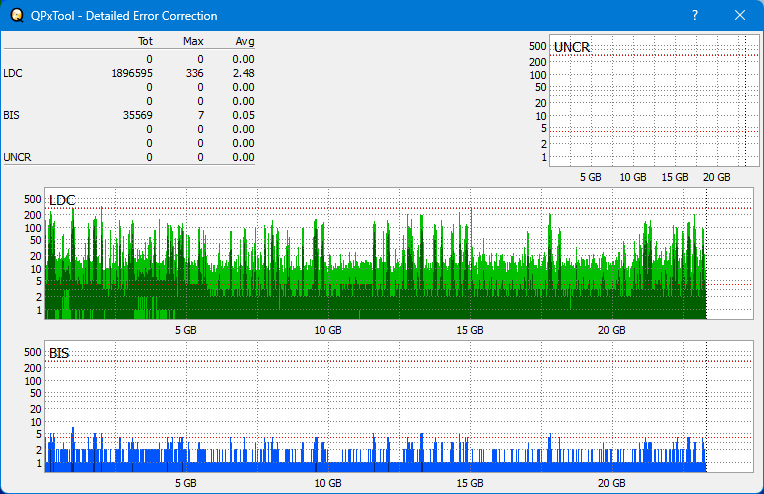This screenshot has height=494, width=764.
Task: Click the 15 GB axis label under BIS graph
Action: (x=470, y=483)
